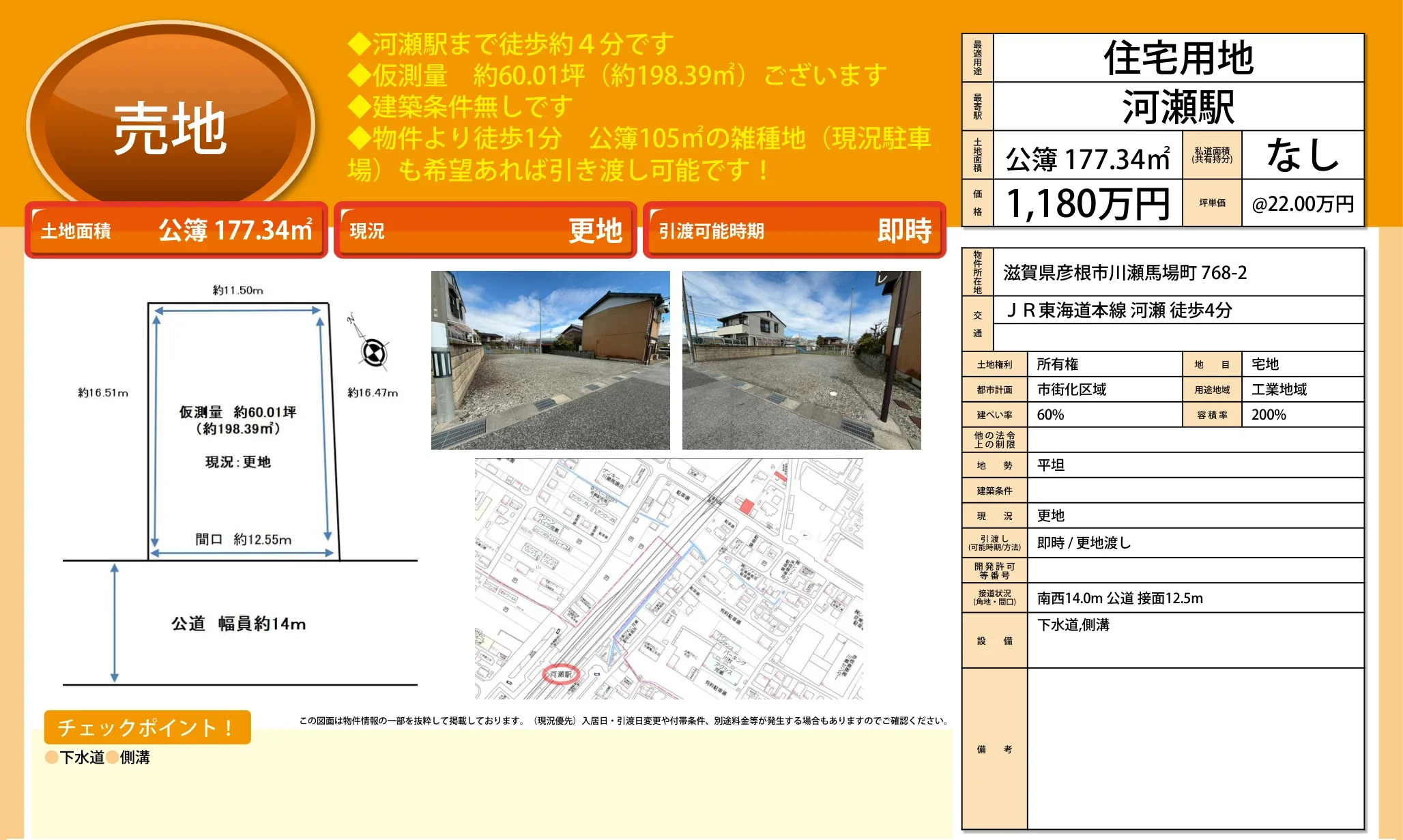Click the チェックポイント！ label

click(x=147, y=727)
